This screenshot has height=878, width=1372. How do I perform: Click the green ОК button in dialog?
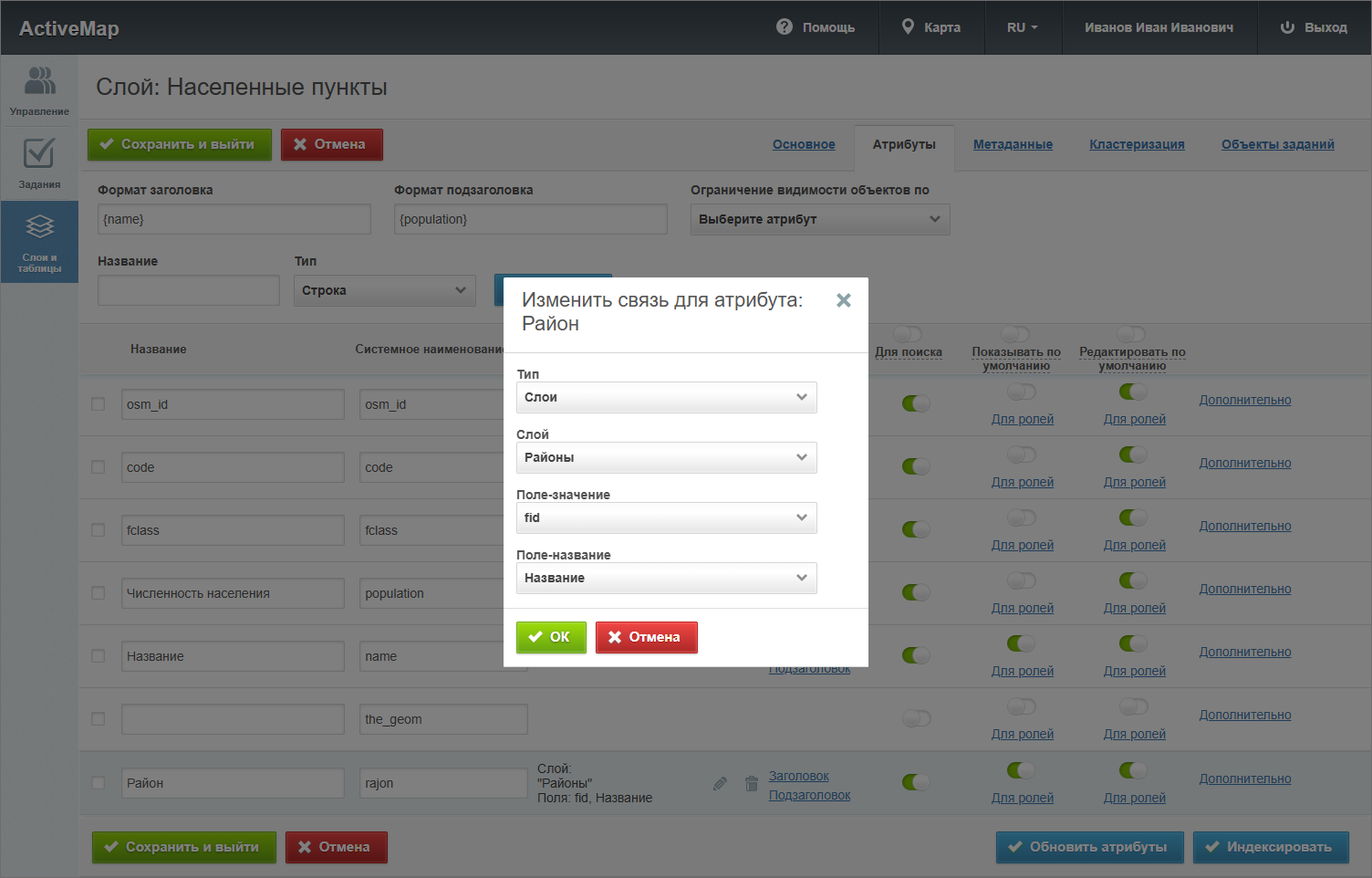[x=551, y=637]
